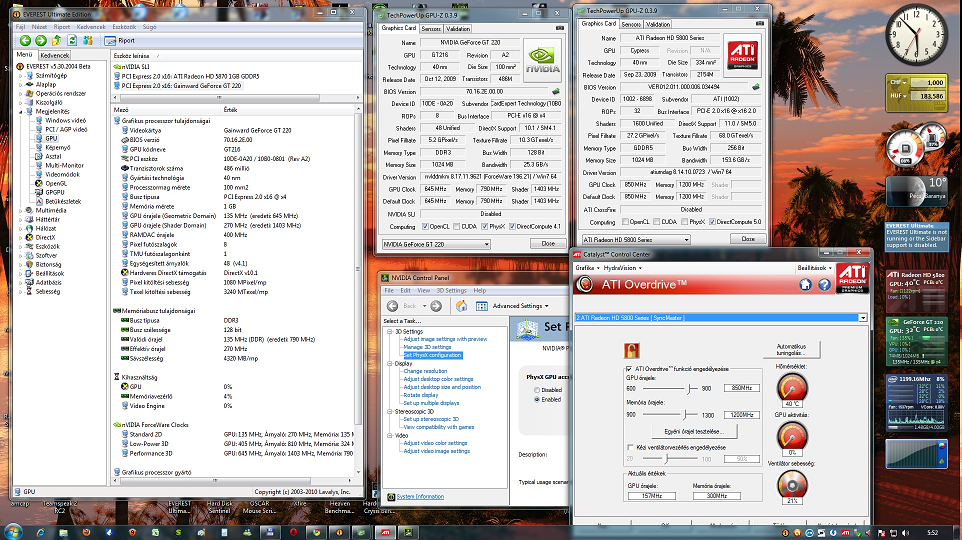
Task: Open Fájl menu in EVEREST
Action: [x=20, y=27]
